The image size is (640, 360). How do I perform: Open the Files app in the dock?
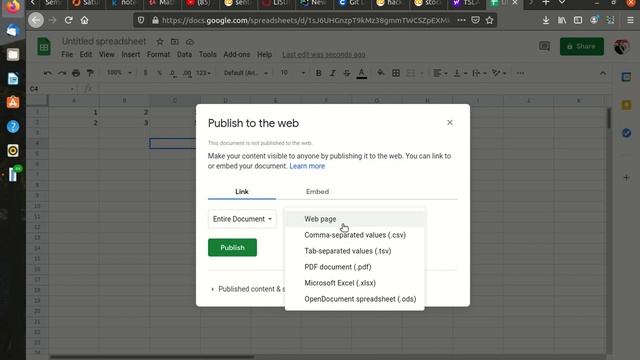pyautogui.click(x=13, y=54)
